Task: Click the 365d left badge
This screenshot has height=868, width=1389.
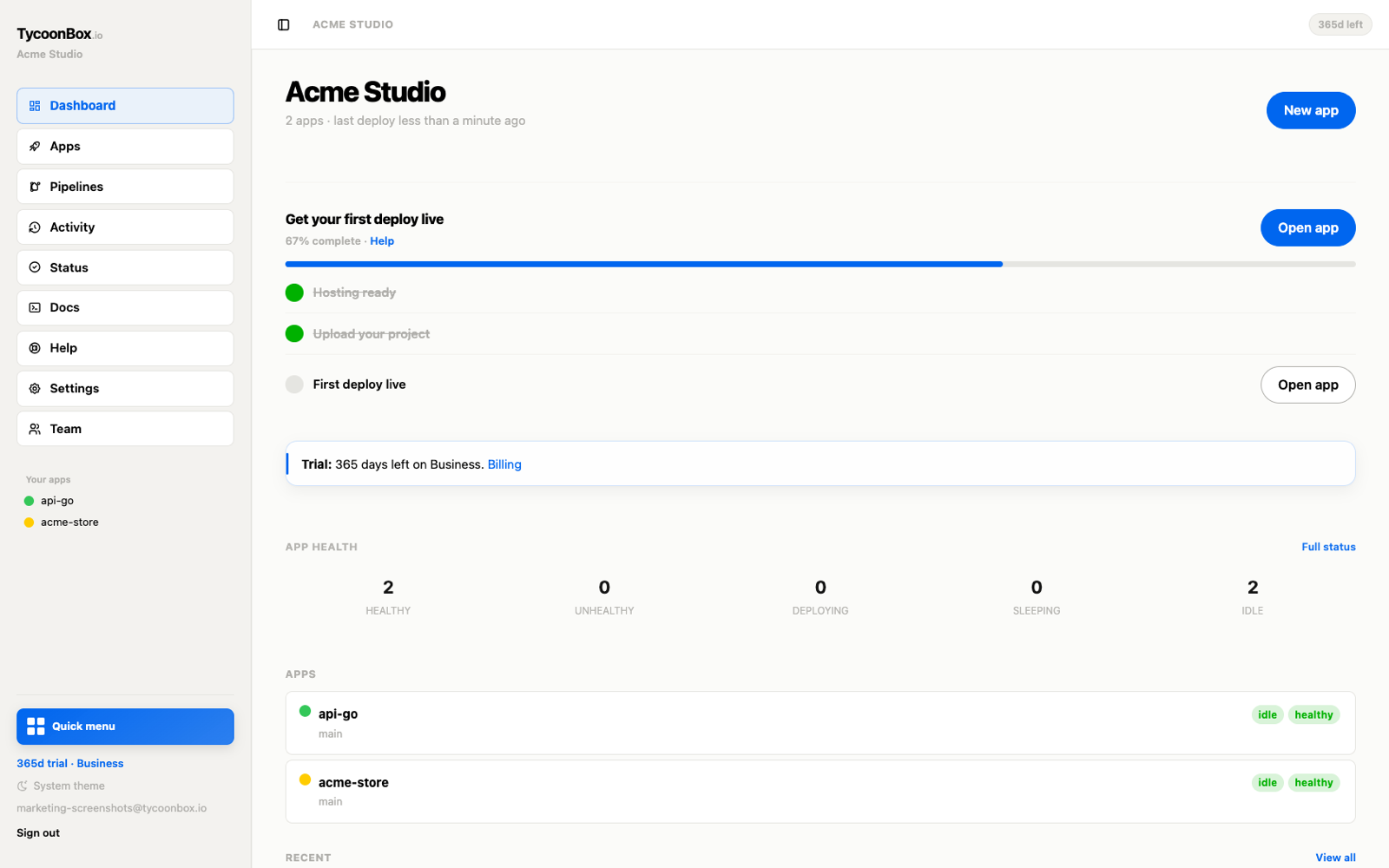Action: [x=1340, y=24]
